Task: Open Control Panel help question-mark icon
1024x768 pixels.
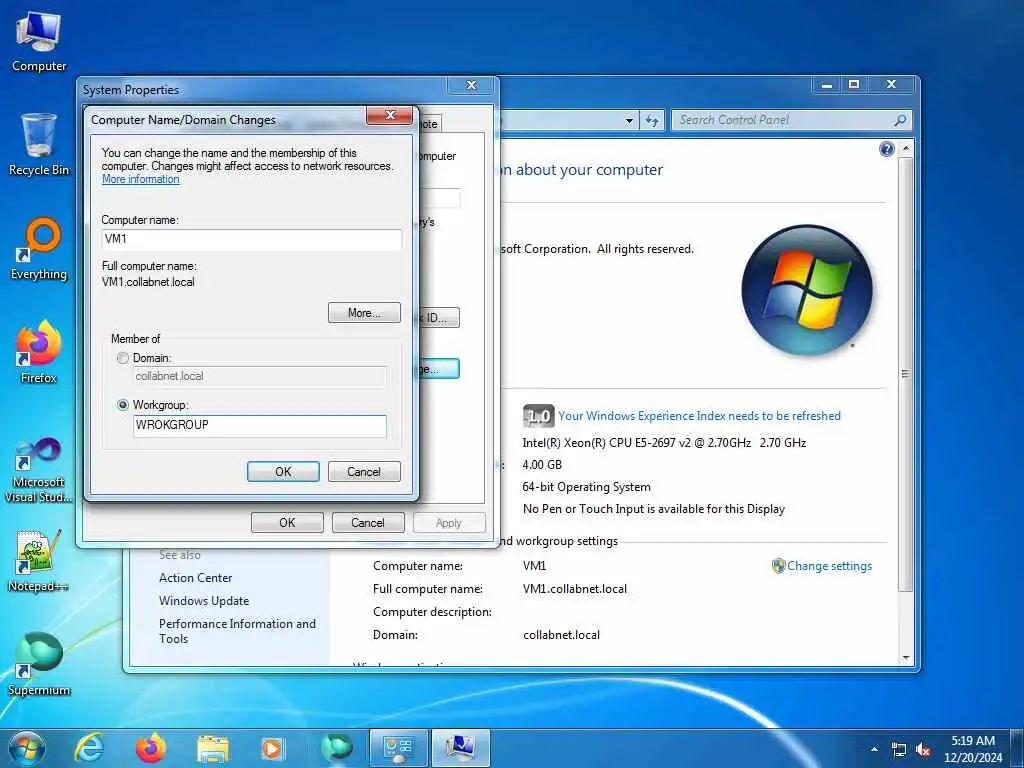Action: coord(886,150)
